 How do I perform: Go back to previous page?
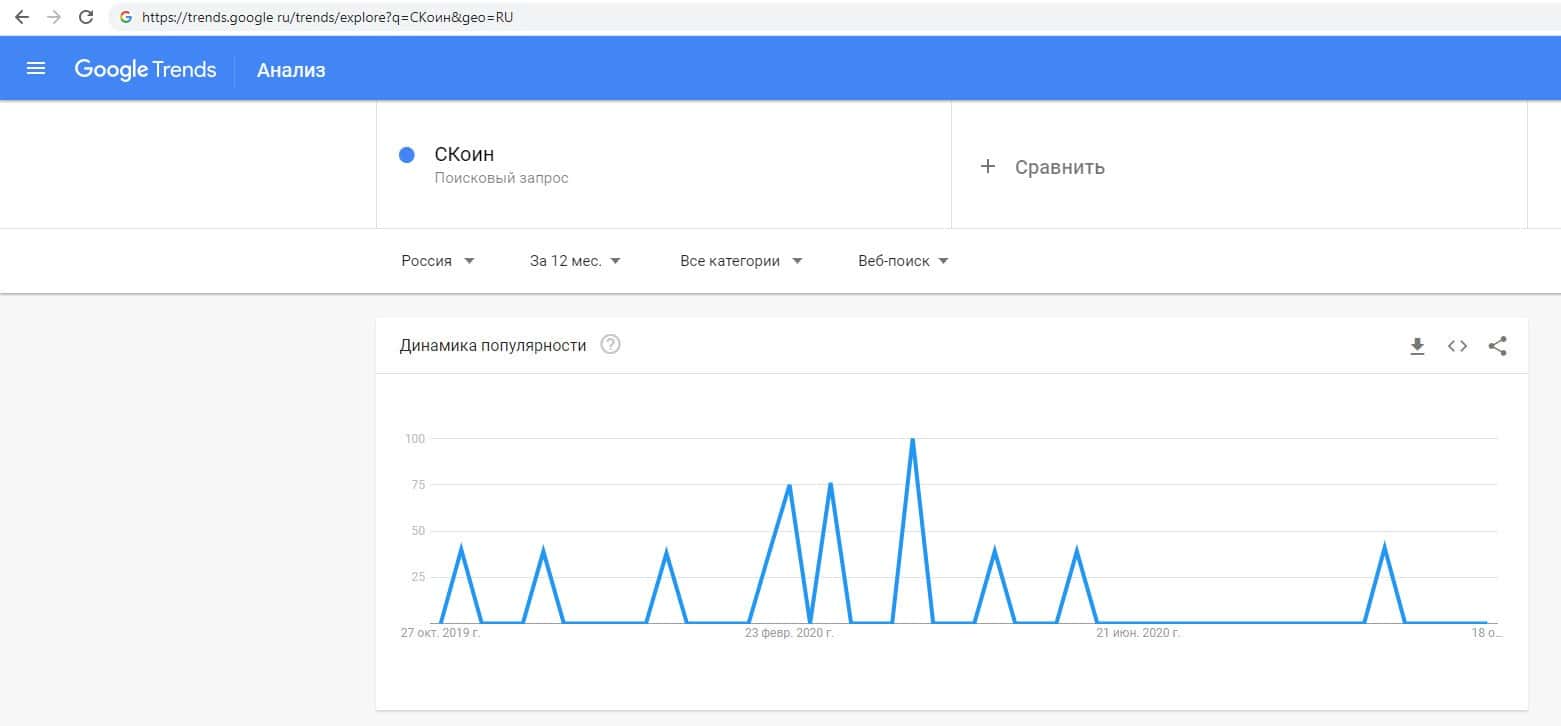pyautogui.click(x=22, y=17)
